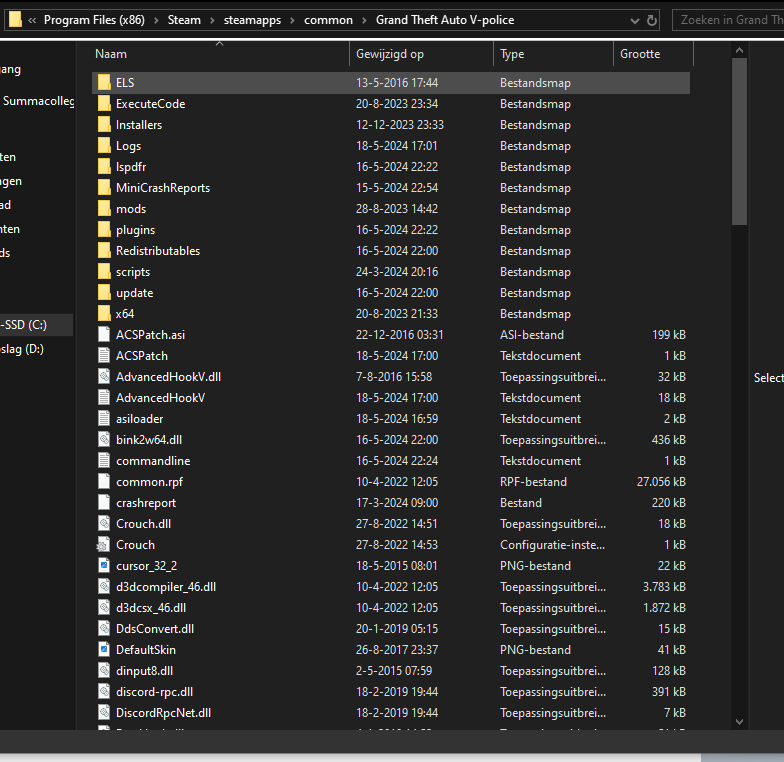Click the ELS folder icon
Viewport: 784px width, 762px height.
coord(104,82)
